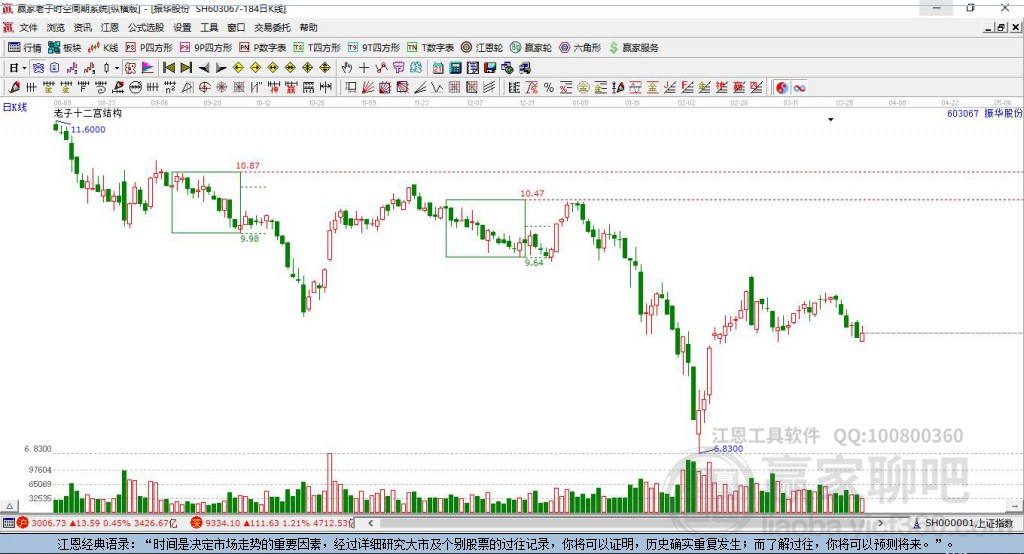Step chart right with black right arrow
The height and width of the screenshot is (554, 1024).
pos(221,67)
